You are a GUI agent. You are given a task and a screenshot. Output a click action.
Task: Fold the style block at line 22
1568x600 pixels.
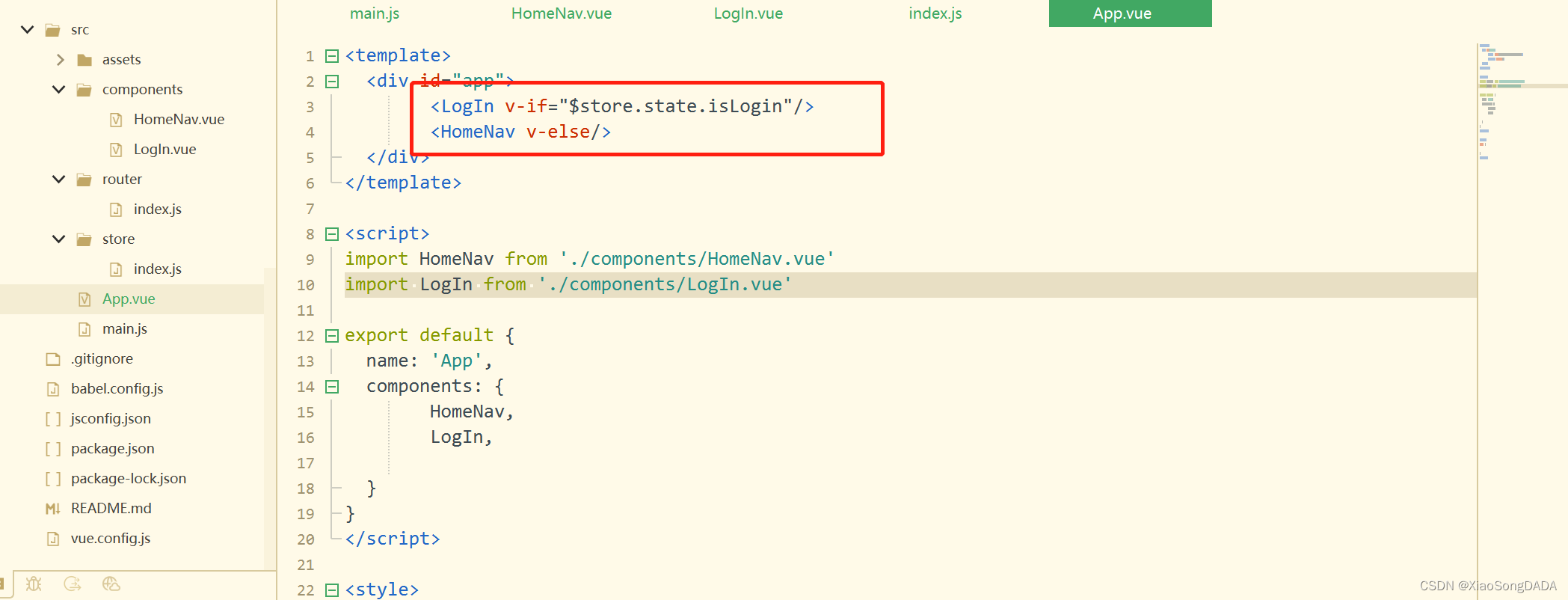click(x=332, y=590)
